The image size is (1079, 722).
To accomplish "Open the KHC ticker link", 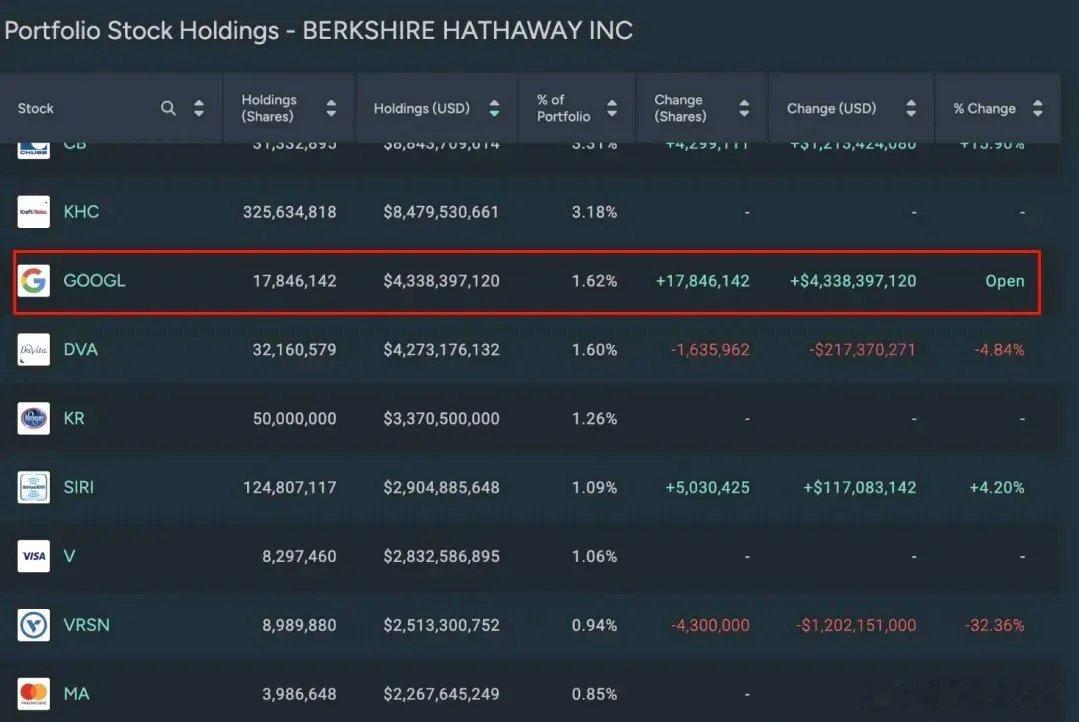I will tap(81, 211).
